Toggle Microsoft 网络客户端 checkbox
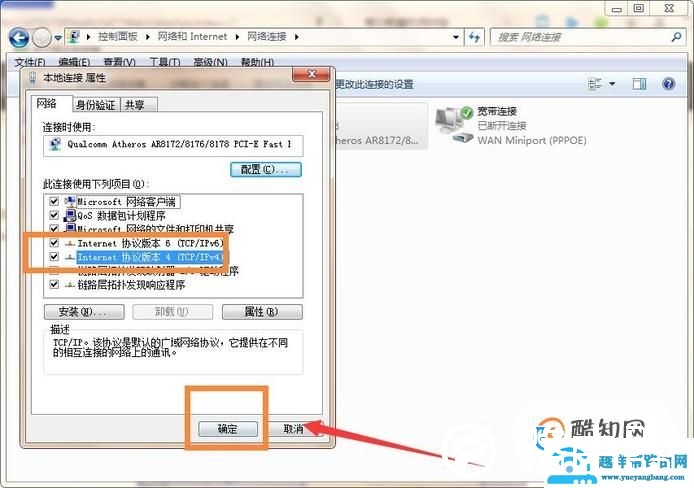This screenshot has height=488, width=694. pos(54,201)
